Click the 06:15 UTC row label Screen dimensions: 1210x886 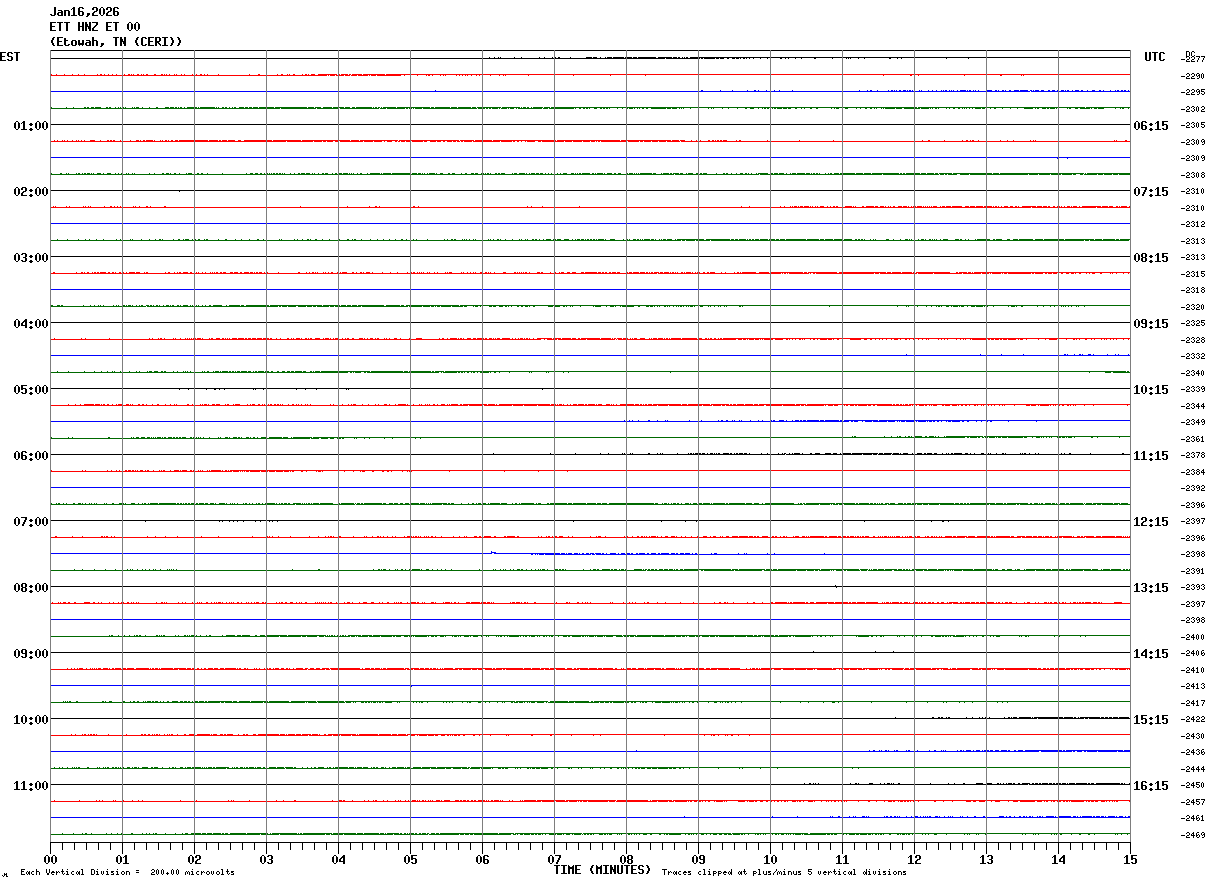click(x=1150, y=126)
